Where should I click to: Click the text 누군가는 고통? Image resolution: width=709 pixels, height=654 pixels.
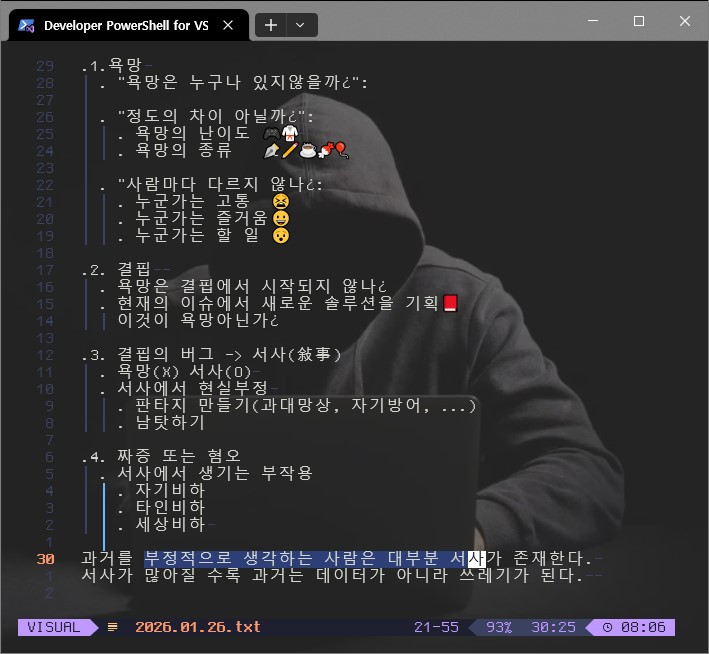click(x=193, y=201)
